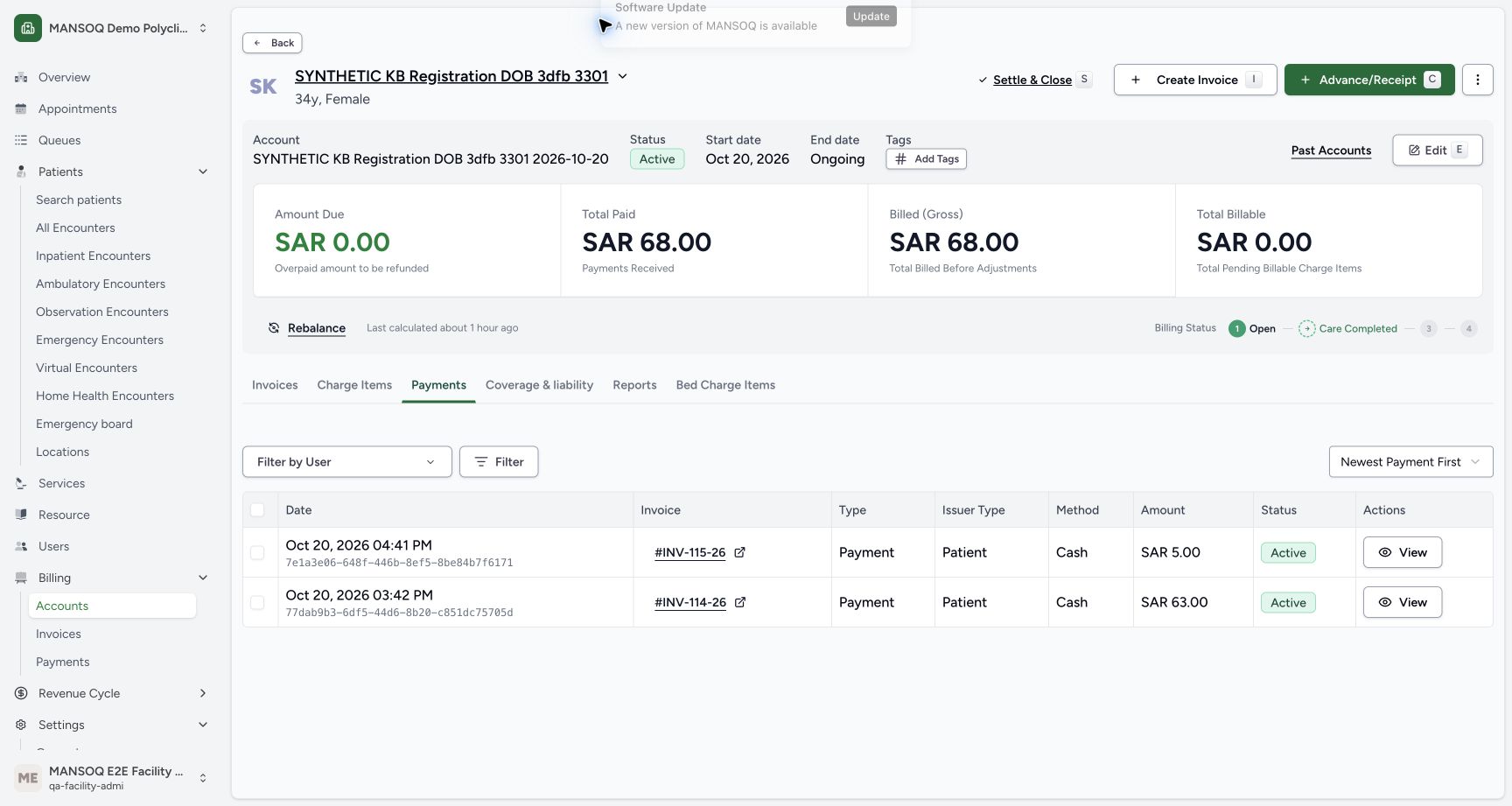The width and height of the screenshot is (1512, 806).
Task: View the SAR 5.00 payment details
Action: coord(1403,552)
